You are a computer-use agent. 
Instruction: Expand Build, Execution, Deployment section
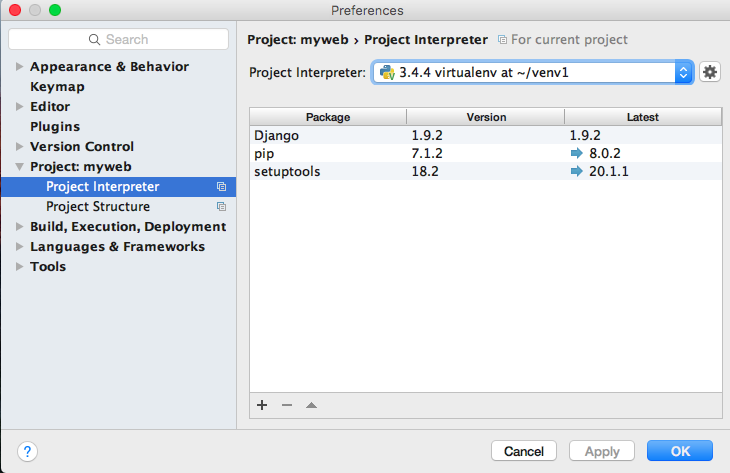(x=20, y=227)
